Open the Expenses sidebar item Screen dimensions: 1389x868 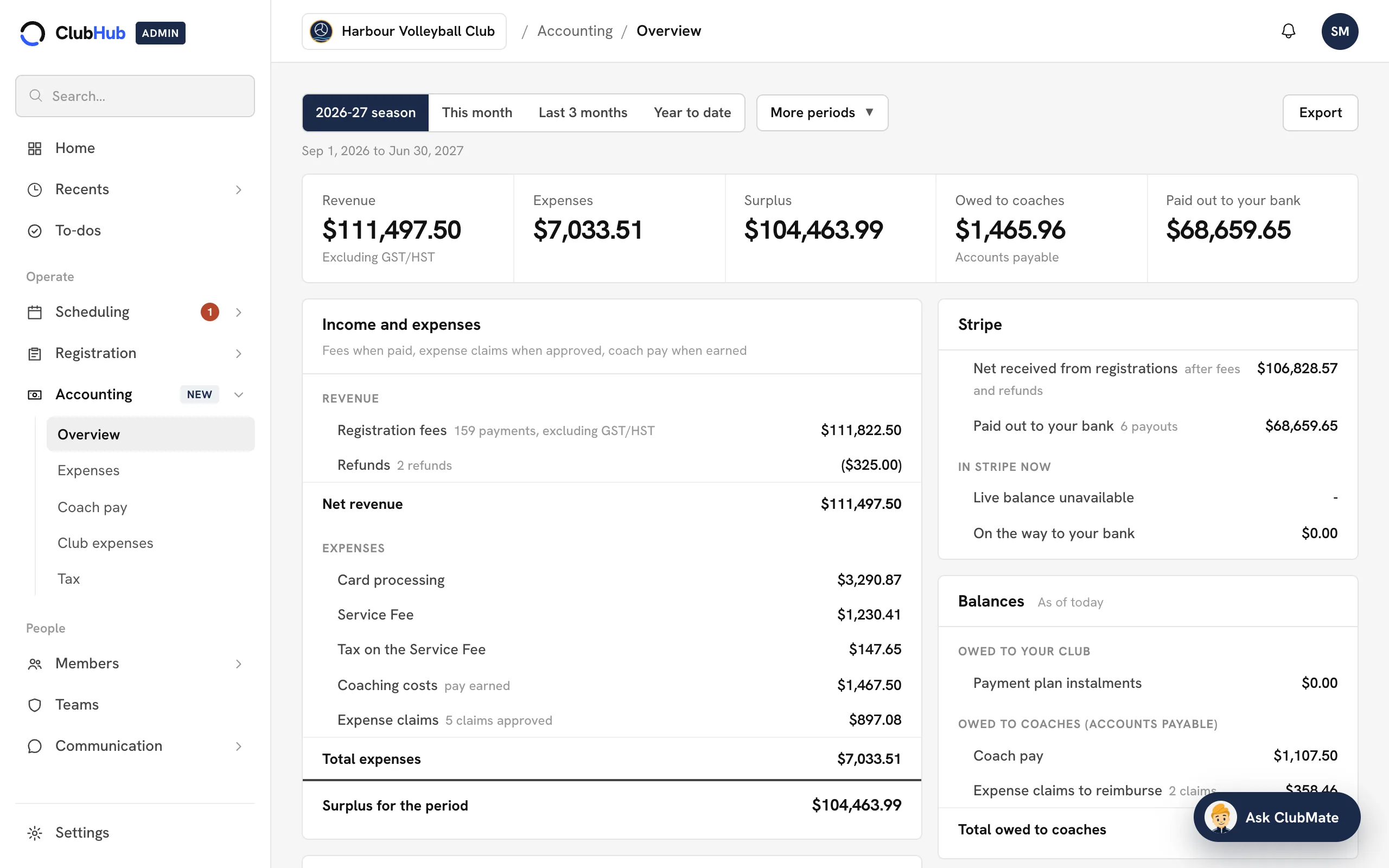[150, 470]
